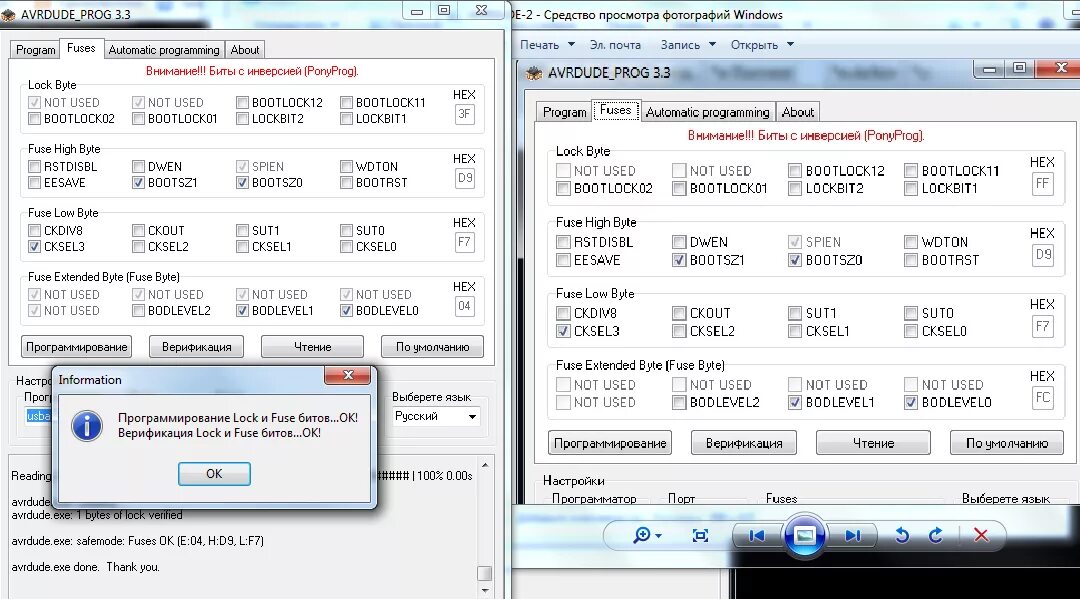Uncheck BODLEVEL0 in left AVRDUDE window
This screenshot has height=599, width=1080.
tap(346, 311)
